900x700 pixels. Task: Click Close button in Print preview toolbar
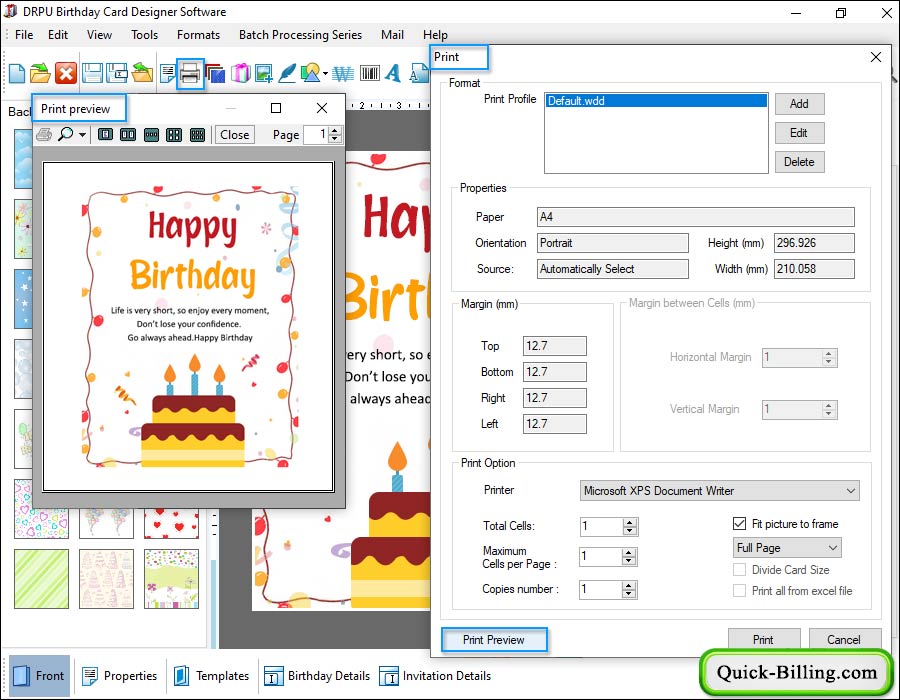tap(235, 135)
